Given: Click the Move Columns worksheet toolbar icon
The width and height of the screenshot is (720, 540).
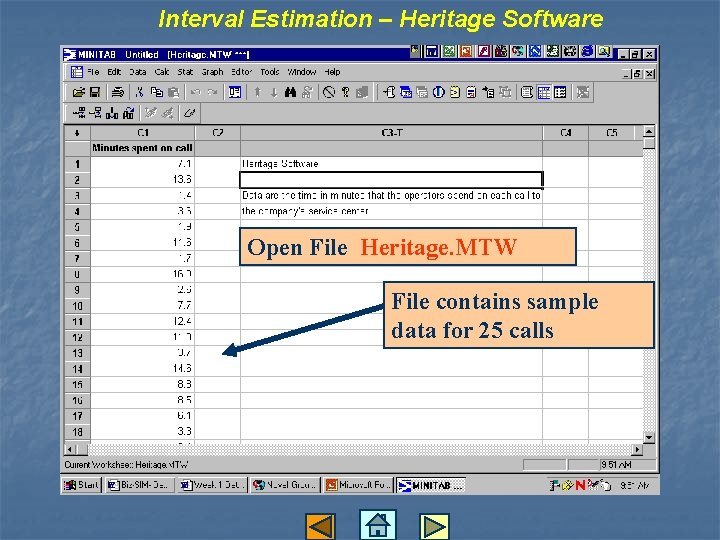Looking at the screenshot, I should tap(129, 112).
